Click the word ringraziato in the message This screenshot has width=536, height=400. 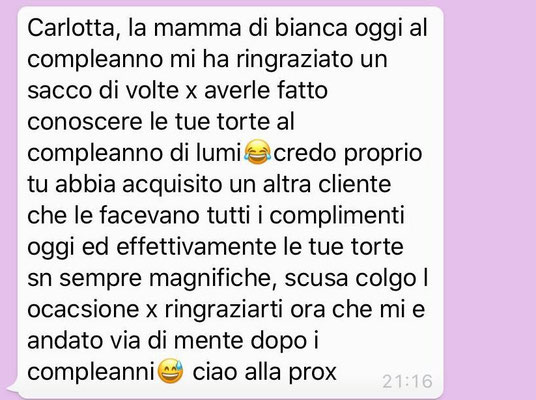click(295, 59)
